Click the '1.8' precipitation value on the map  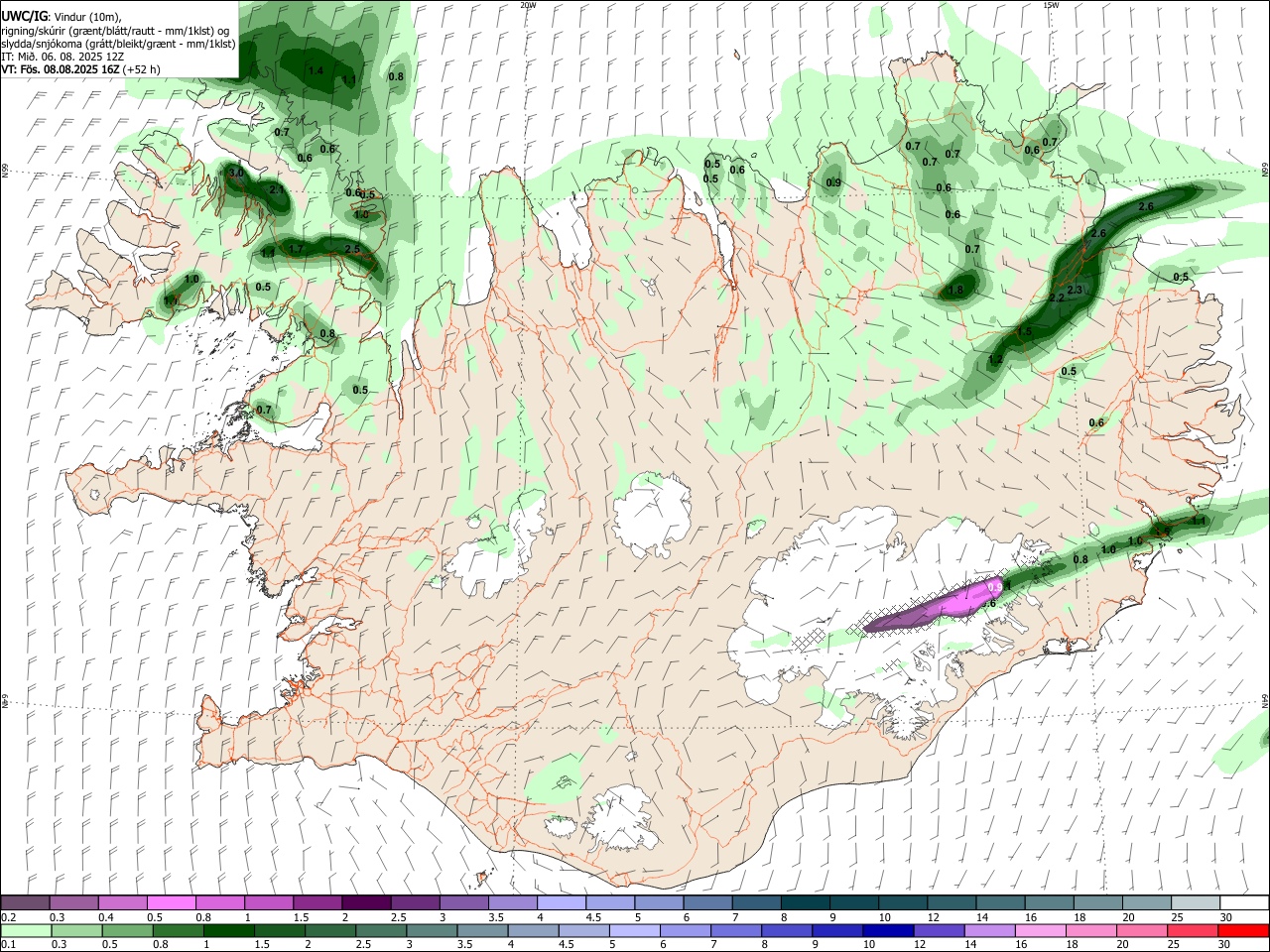pyautogui.click(x=955, y=291)
